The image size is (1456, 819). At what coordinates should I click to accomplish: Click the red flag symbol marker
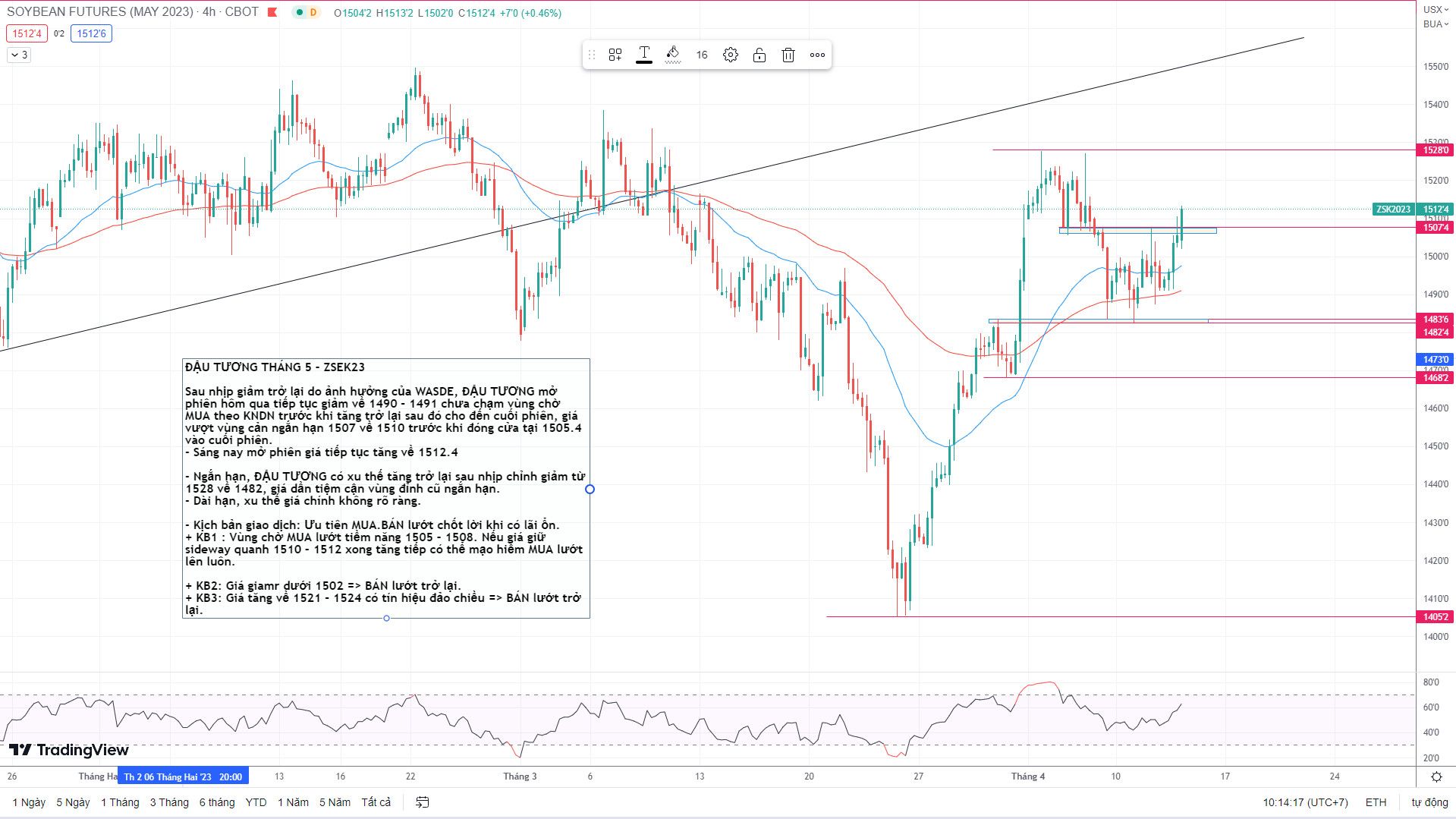(x=272, y=13)
